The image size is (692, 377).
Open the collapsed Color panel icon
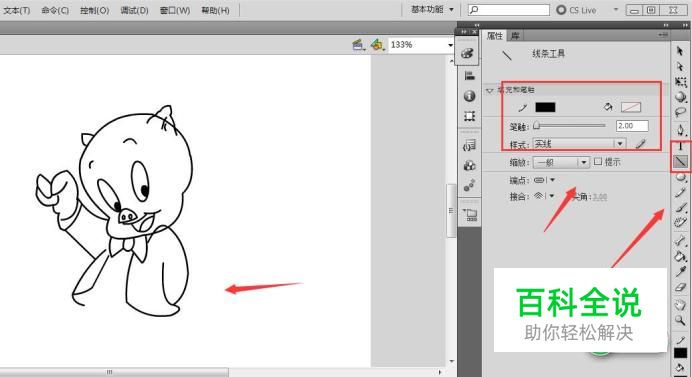(468, 53)
